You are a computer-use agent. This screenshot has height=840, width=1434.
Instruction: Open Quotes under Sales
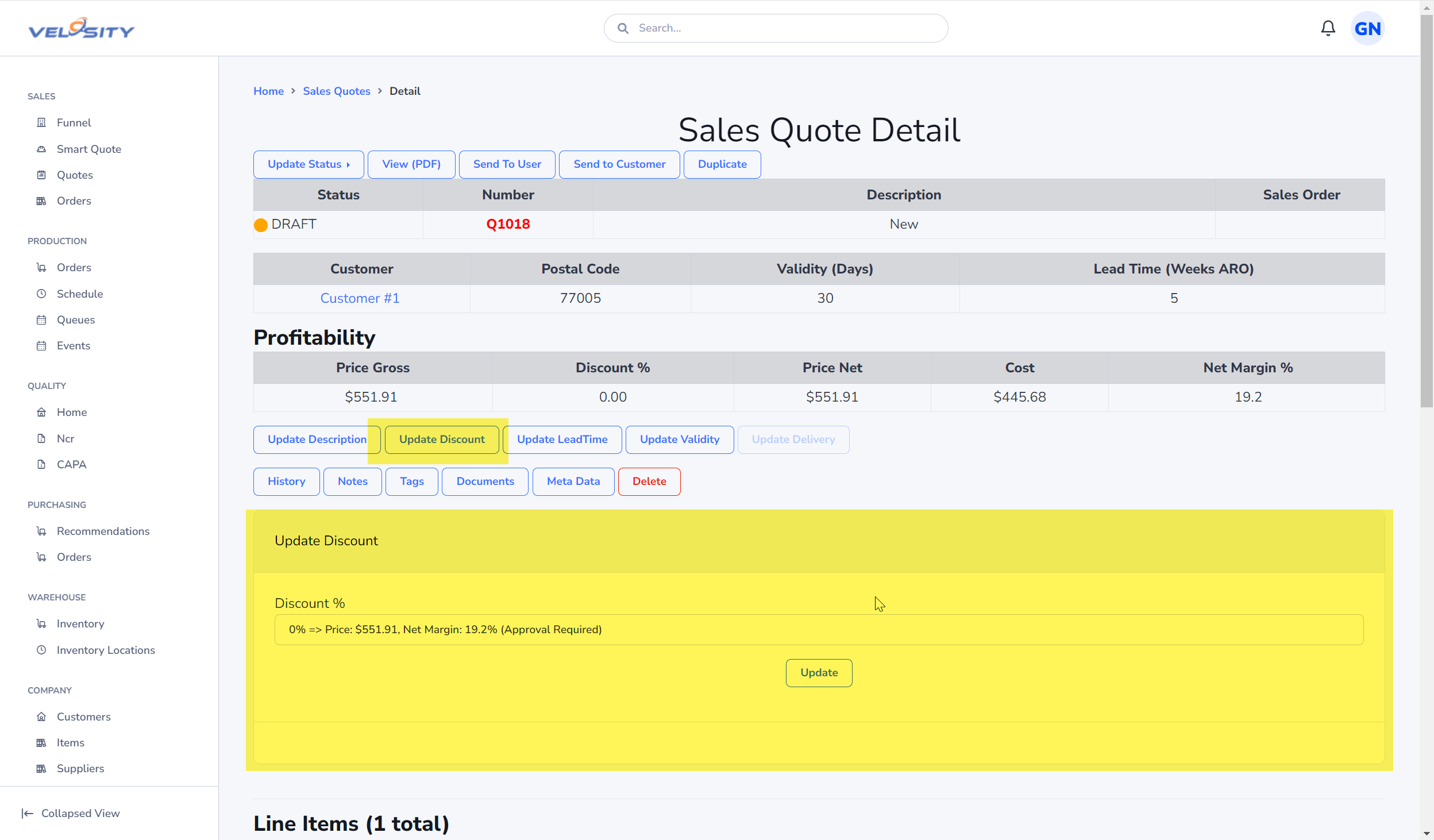pos(75,175)
